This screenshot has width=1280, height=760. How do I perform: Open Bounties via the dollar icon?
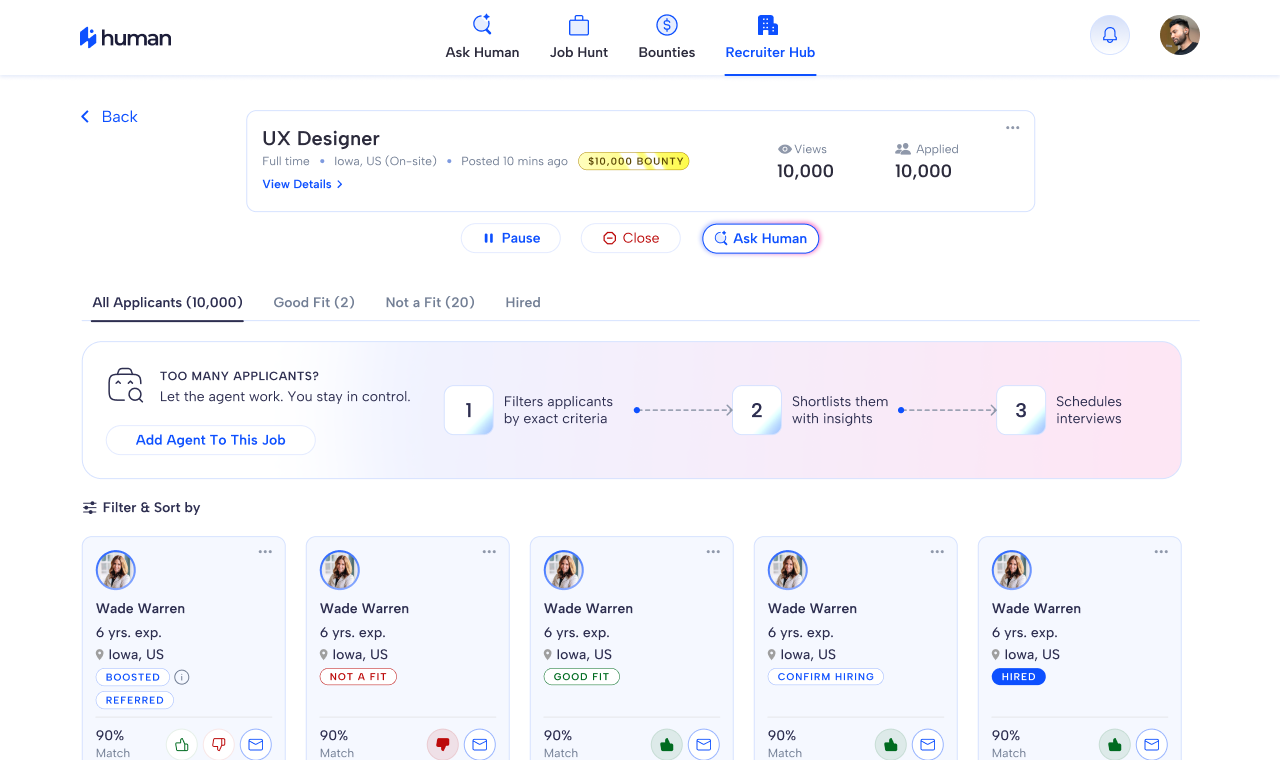666,24
